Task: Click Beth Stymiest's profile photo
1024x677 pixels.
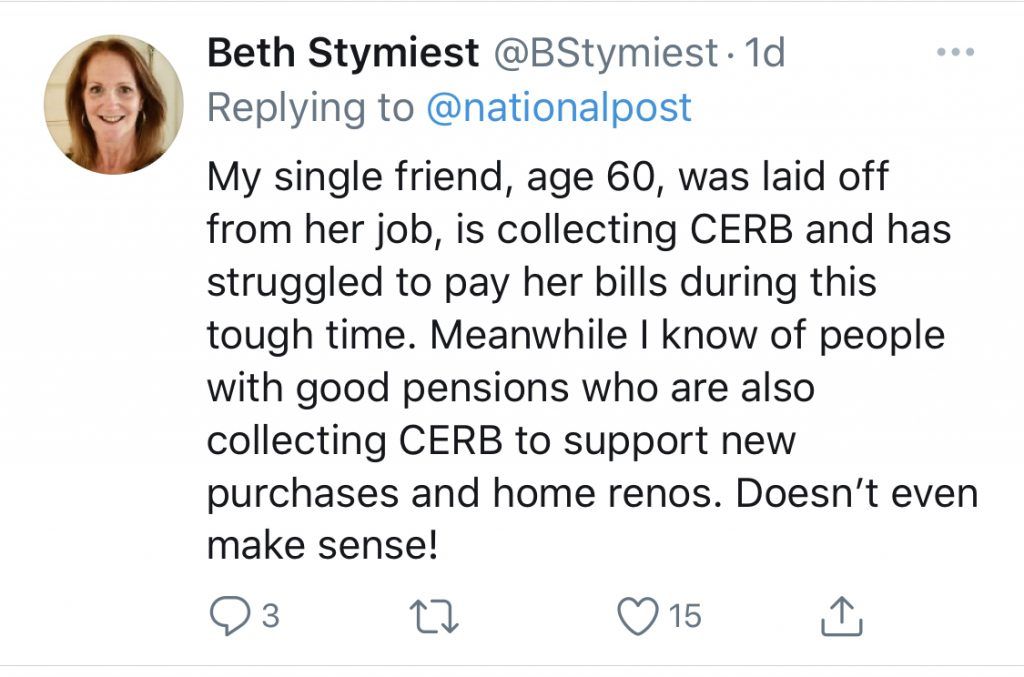Action: [x=113, y=104]
